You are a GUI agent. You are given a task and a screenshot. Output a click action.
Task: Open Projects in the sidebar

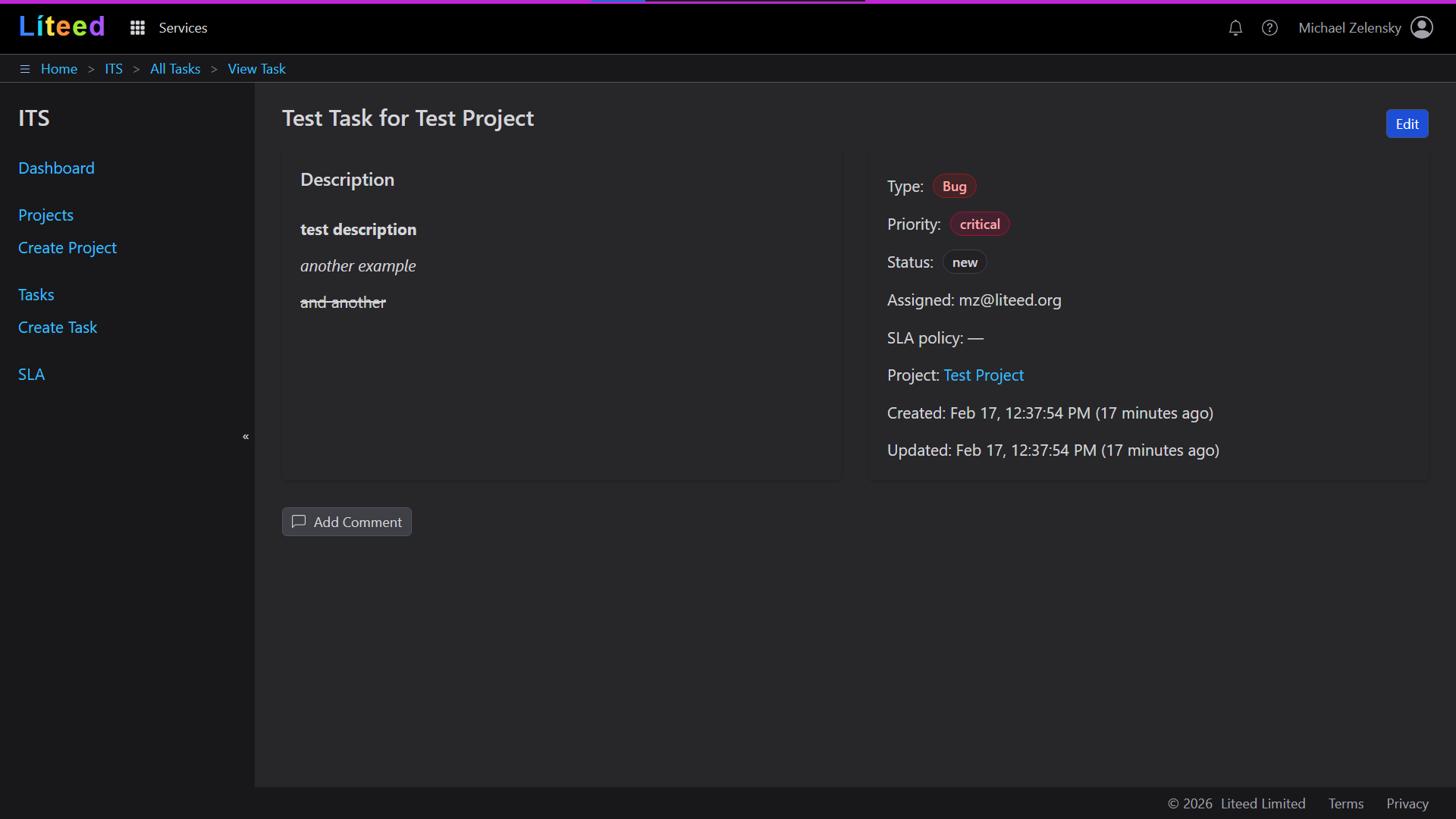coord(45,215)
